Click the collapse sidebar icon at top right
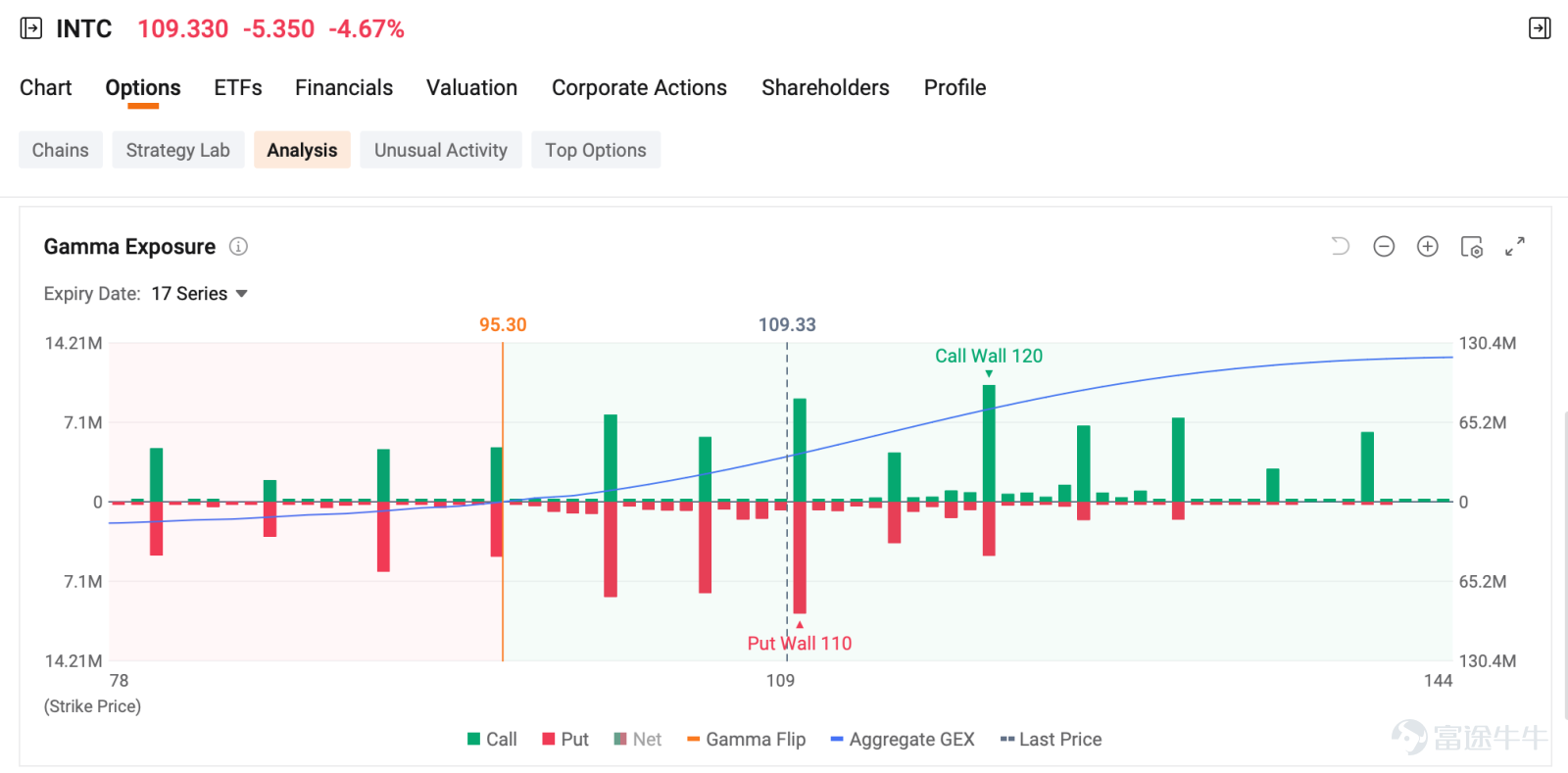 point(1540,28)
